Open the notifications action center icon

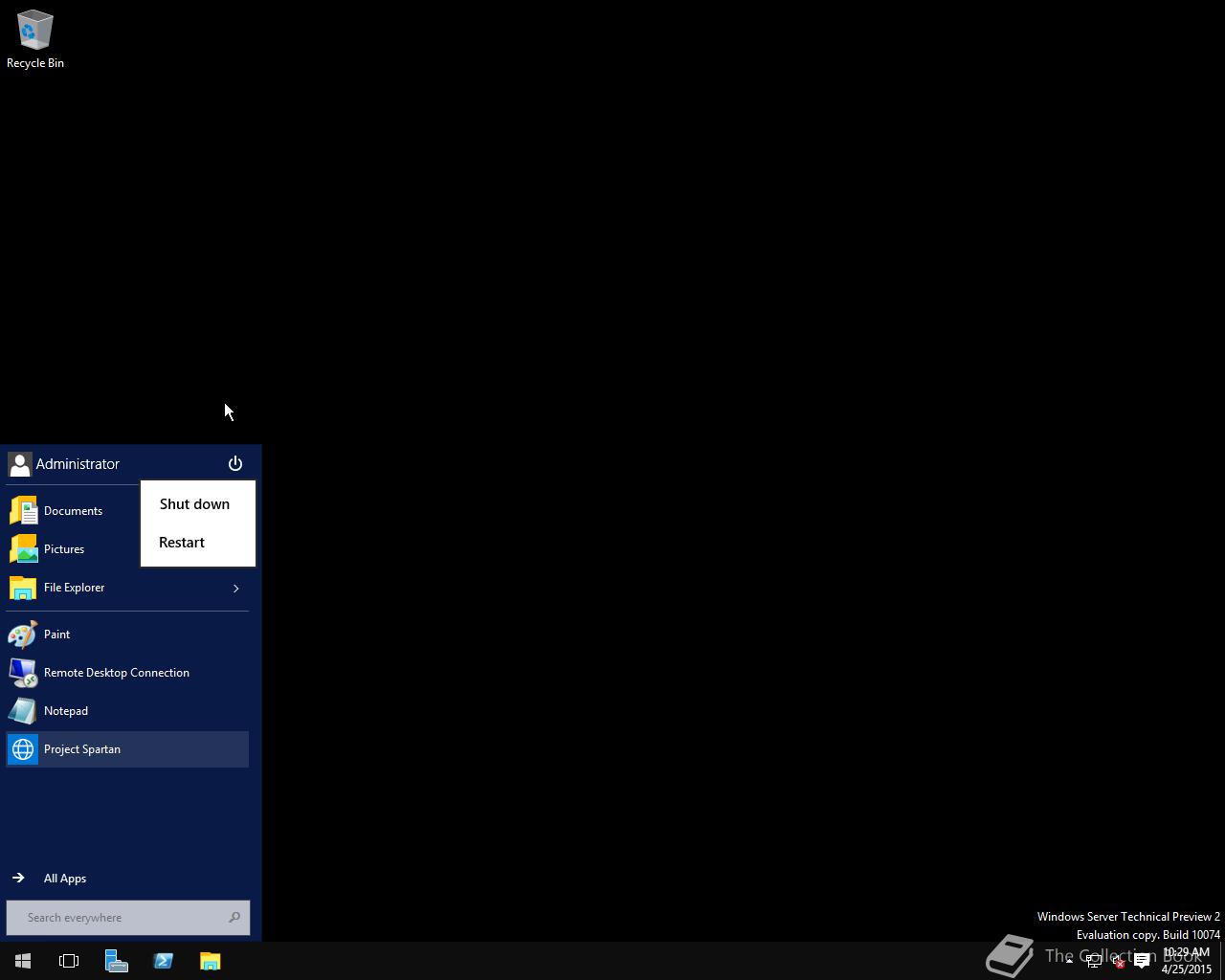tap(1142, 961)
